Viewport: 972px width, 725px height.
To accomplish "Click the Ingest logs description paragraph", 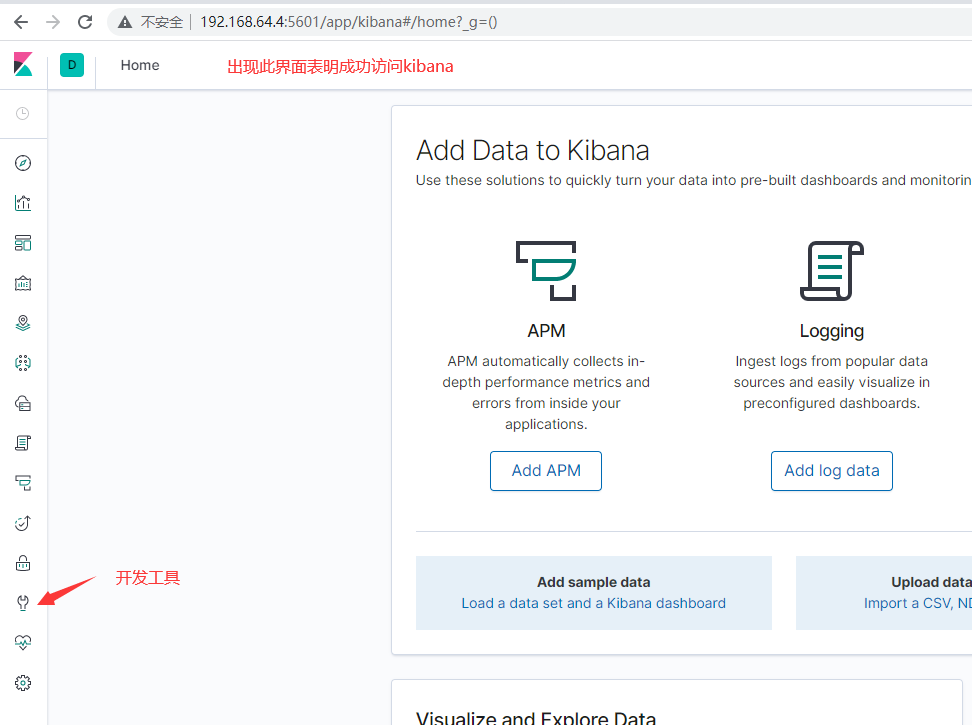I will (x=832, y=382).
